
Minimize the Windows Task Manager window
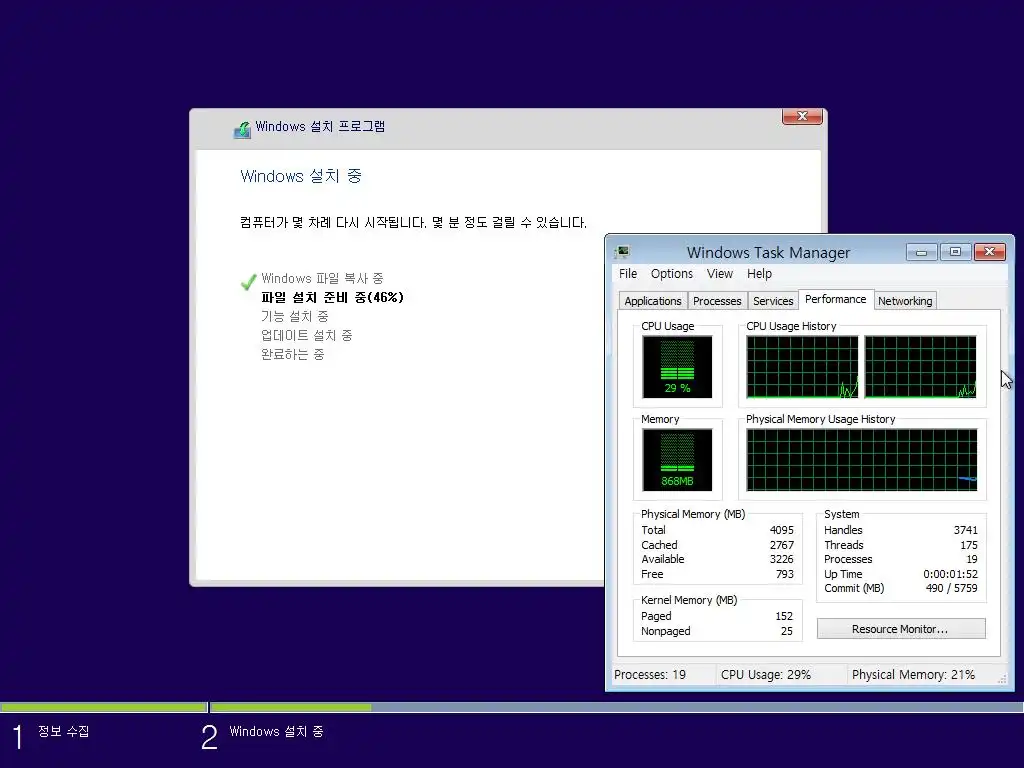pyautogui.click(x=921, y=252)
